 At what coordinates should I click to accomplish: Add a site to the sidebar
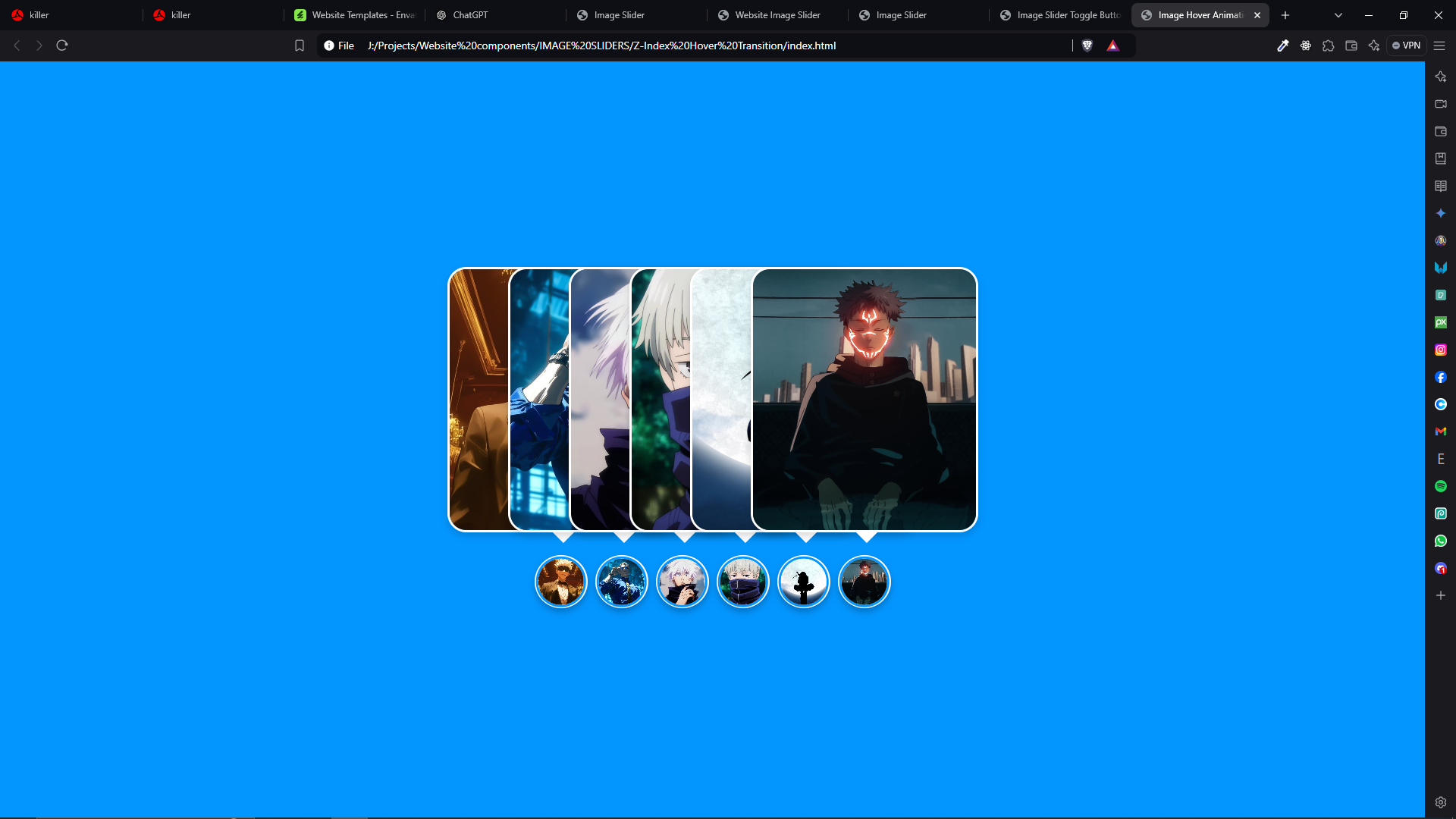pyautogui.click(x=1441, y=595)
